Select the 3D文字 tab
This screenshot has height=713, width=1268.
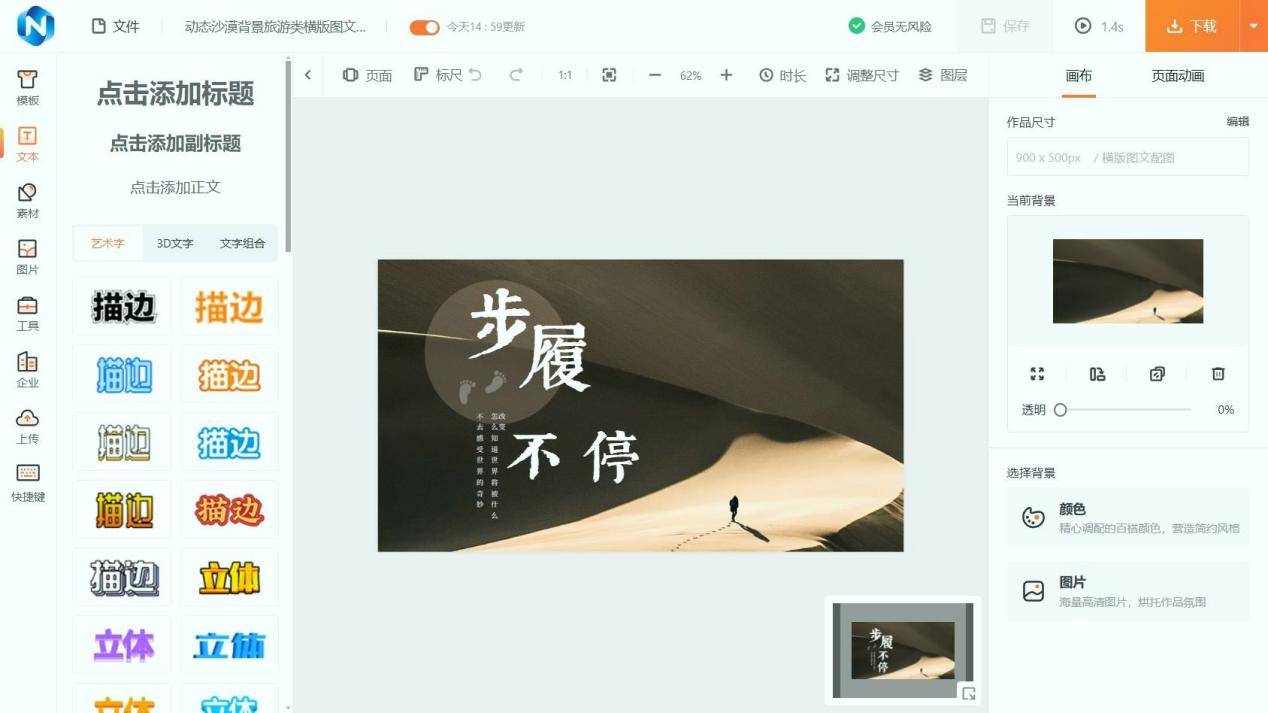click(x=175, y=243)
